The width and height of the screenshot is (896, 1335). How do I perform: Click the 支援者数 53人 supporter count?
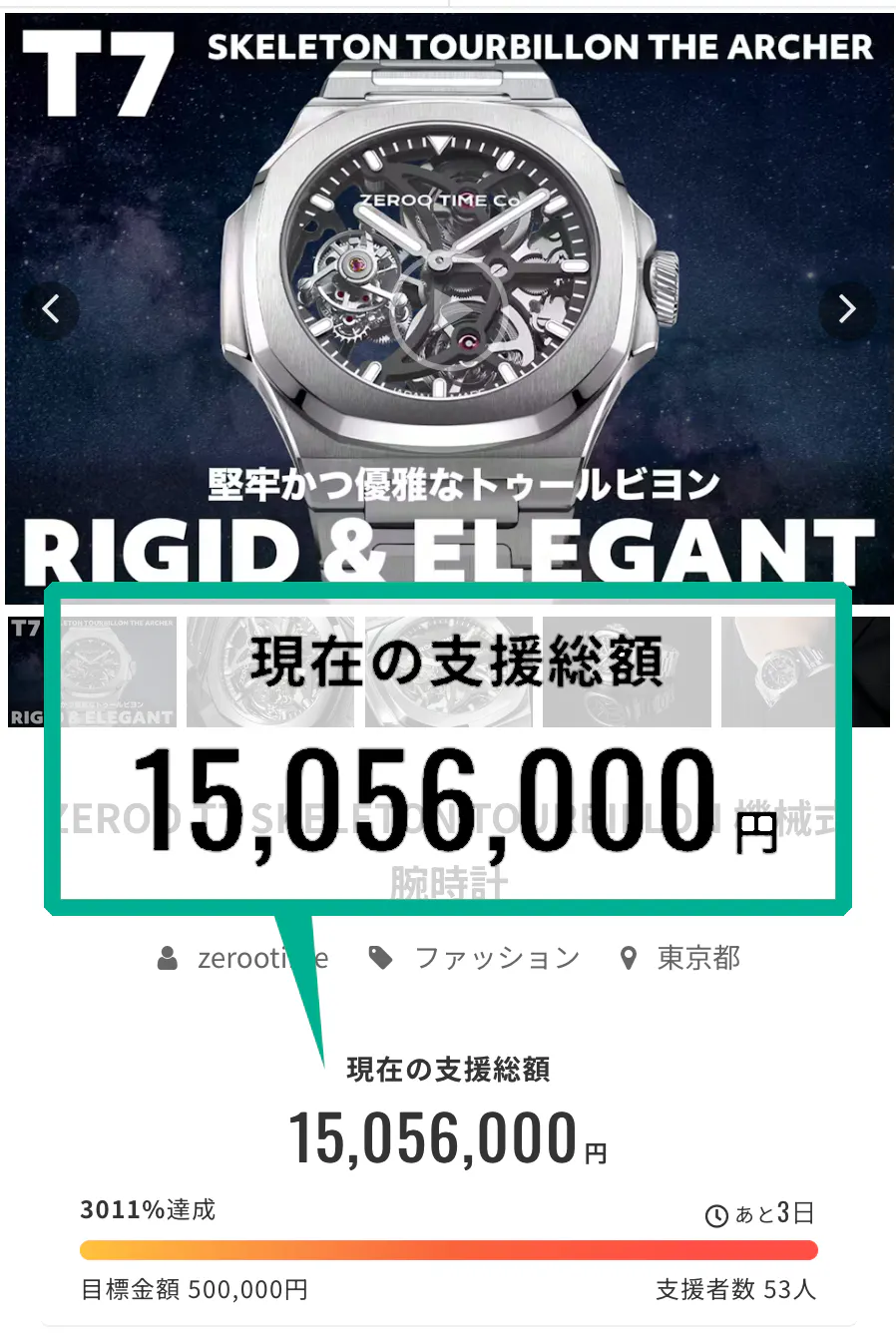coord(736,1289)
